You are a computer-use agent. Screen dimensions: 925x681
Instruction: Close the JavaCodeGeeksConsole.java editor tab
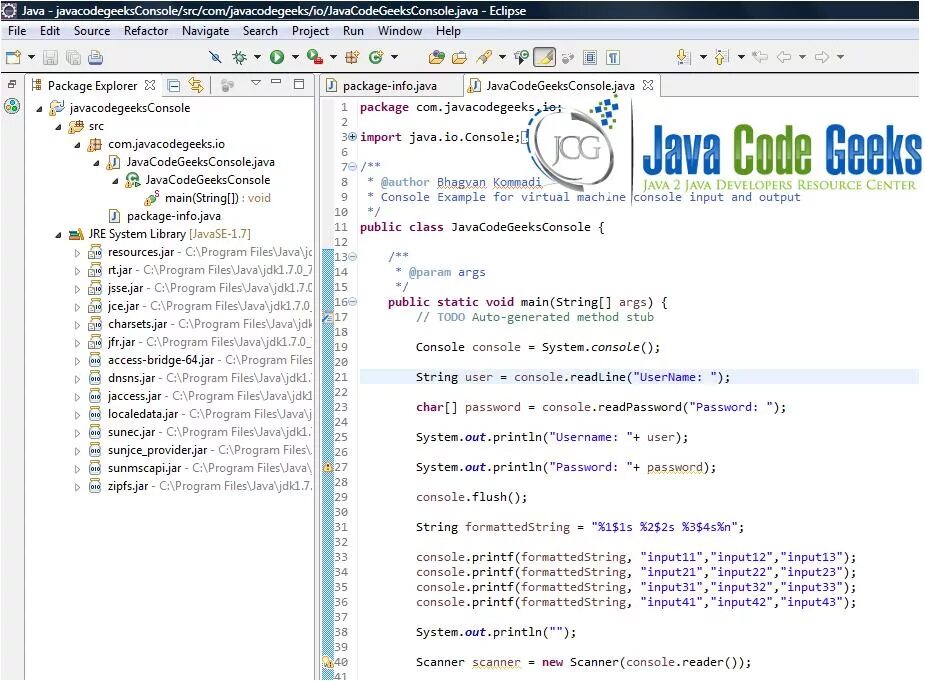648,85
